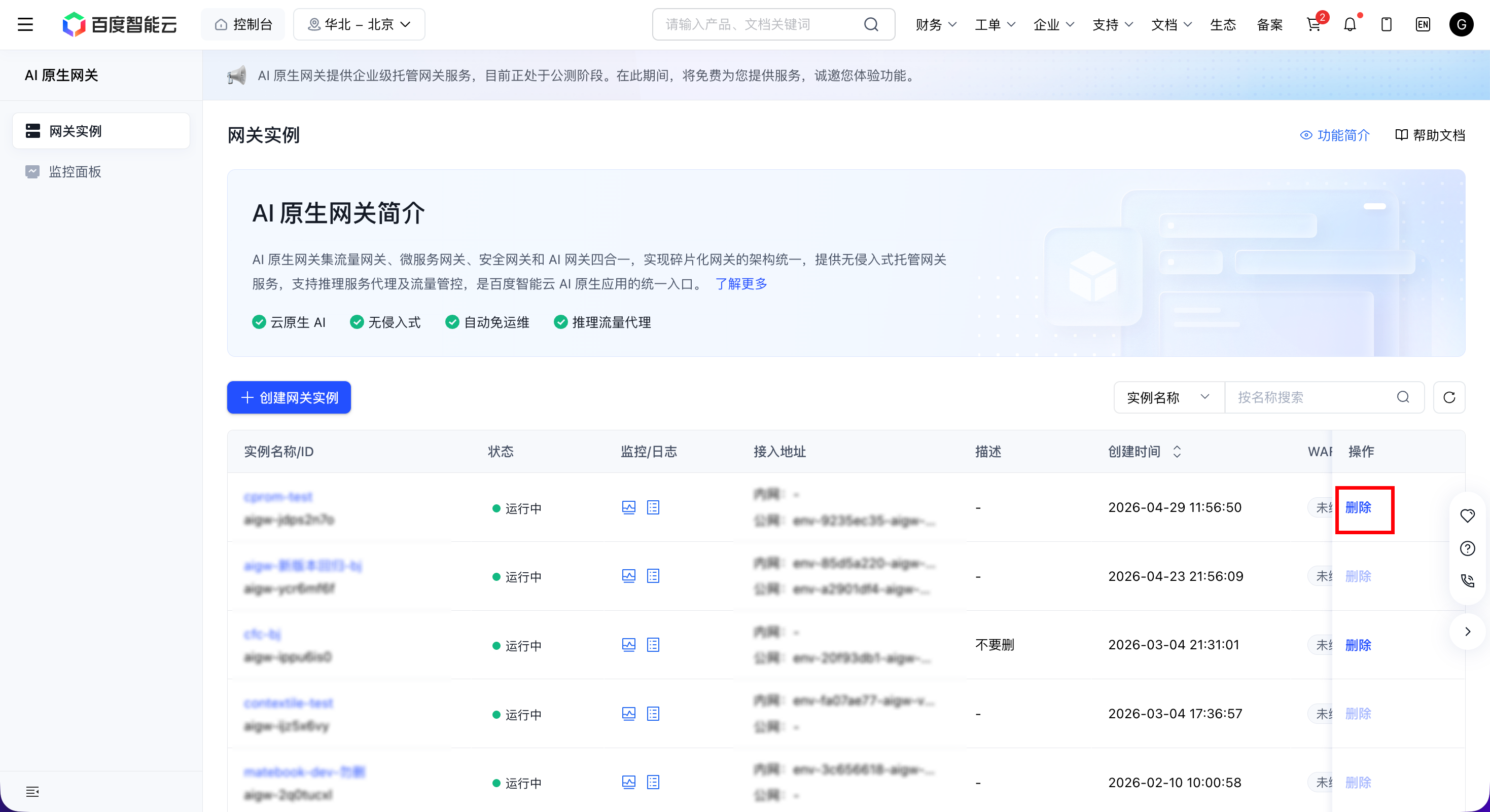This screenshot has height=812, width=1490.
Task: Open the 帮助文档 link
Action: pos(1430,135)
